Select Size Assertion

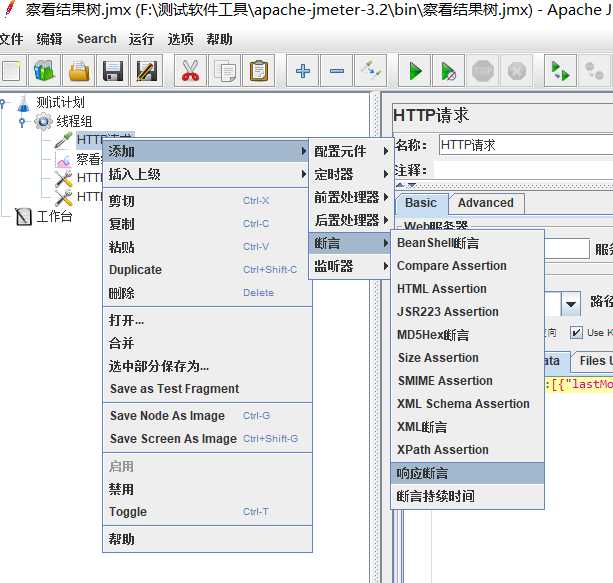tap(467, 358)
